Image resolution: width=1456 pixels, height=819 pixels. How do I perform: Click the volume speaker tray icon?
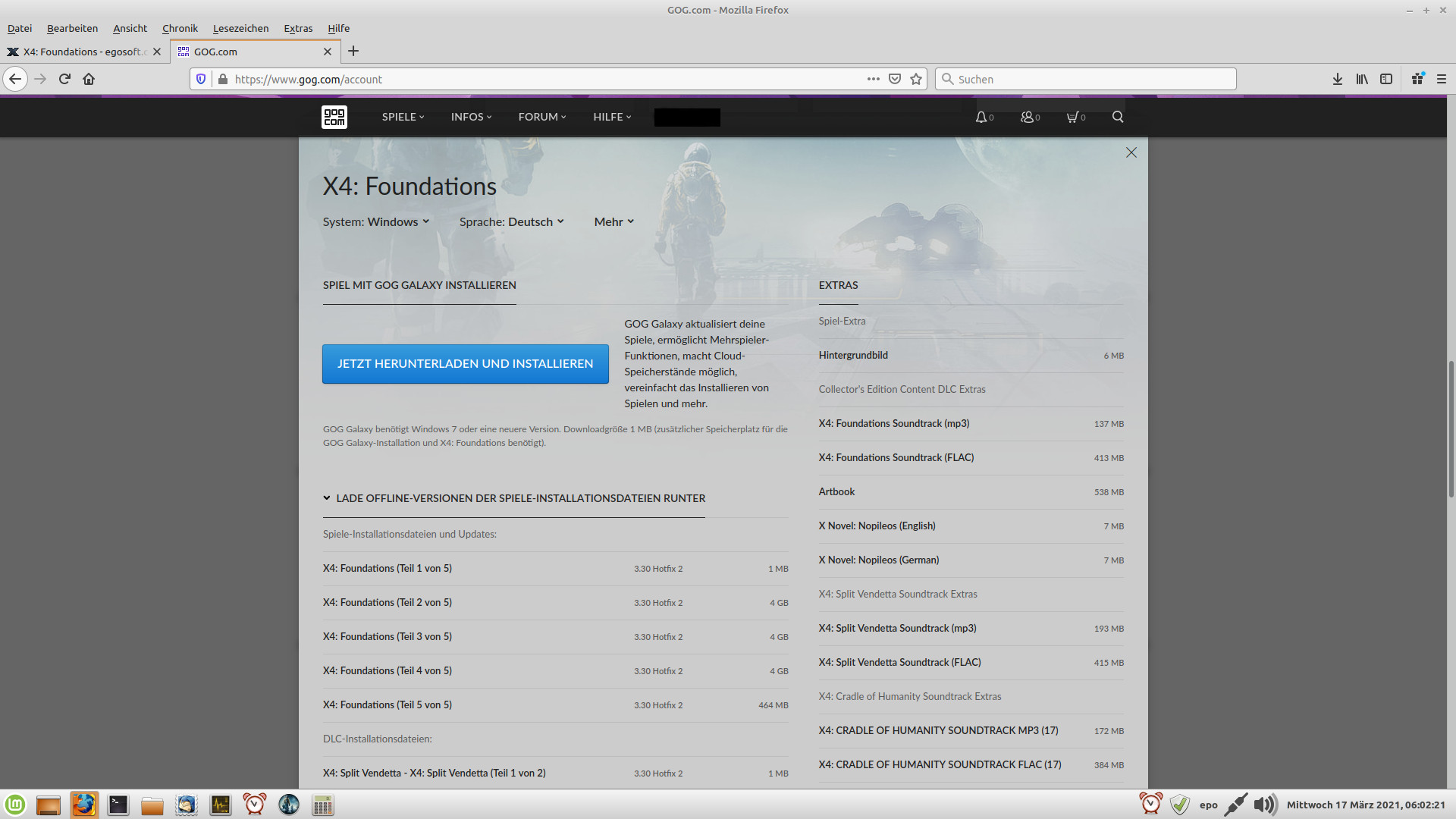pos(1265,805)
